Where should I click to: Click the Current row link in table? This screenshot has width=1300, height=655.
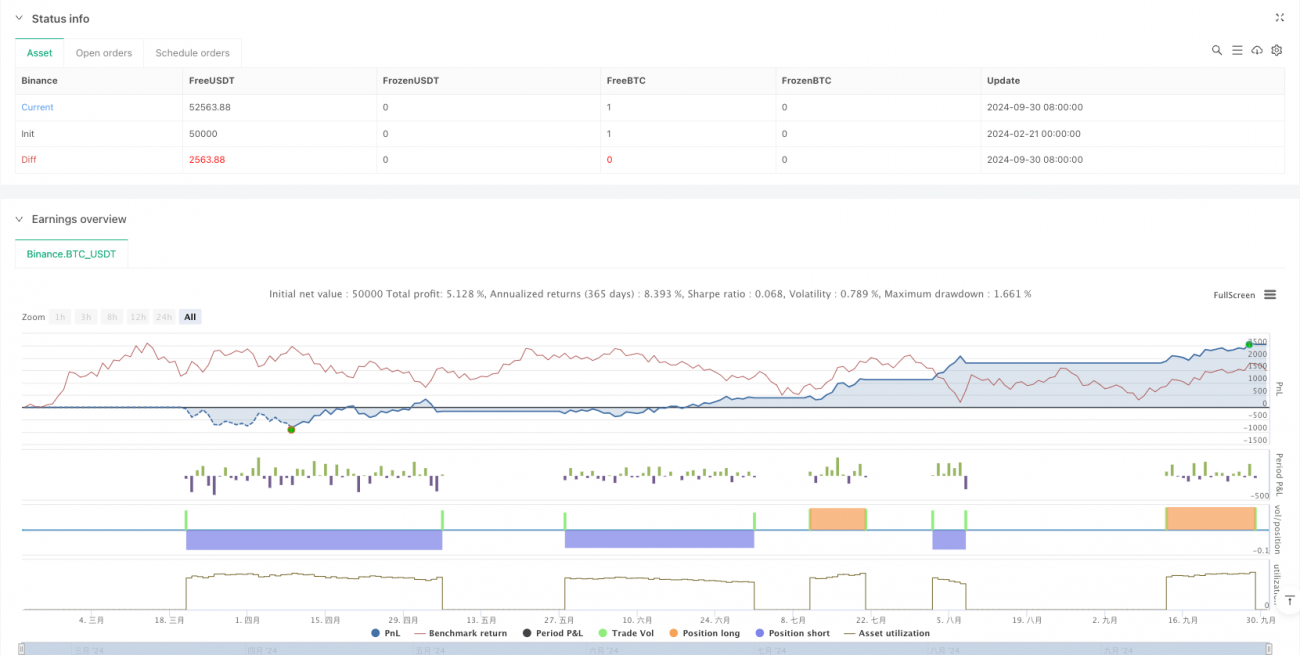[37, 107]
